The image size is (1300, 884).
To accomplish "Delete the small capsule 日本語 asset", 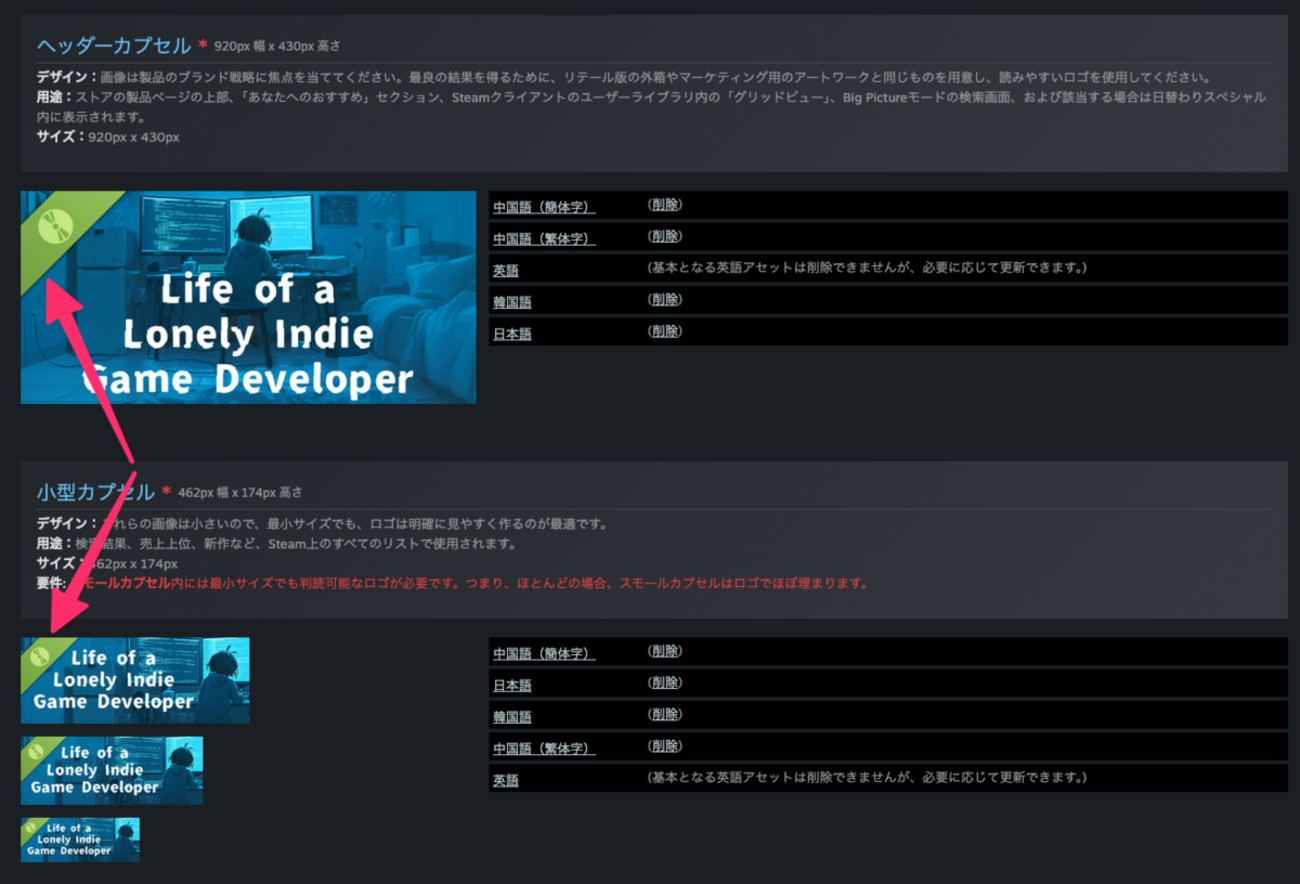I will pyautogui.click(x=665, y=683).
